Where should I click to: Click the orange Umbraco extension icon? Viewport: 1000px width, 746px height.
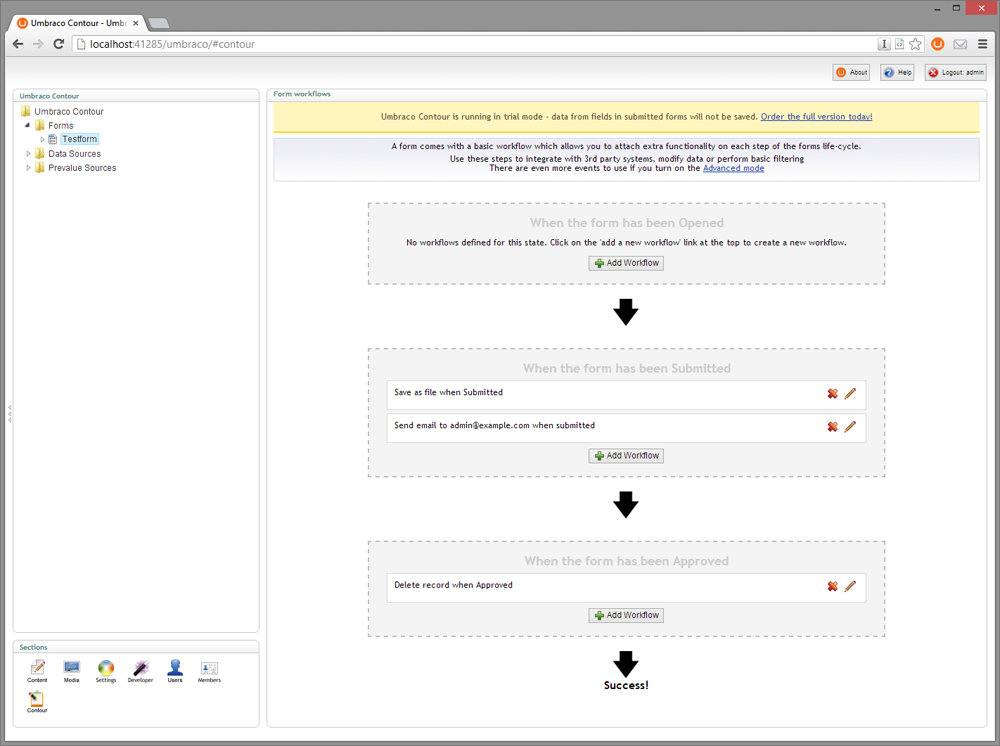pos(938,44)
